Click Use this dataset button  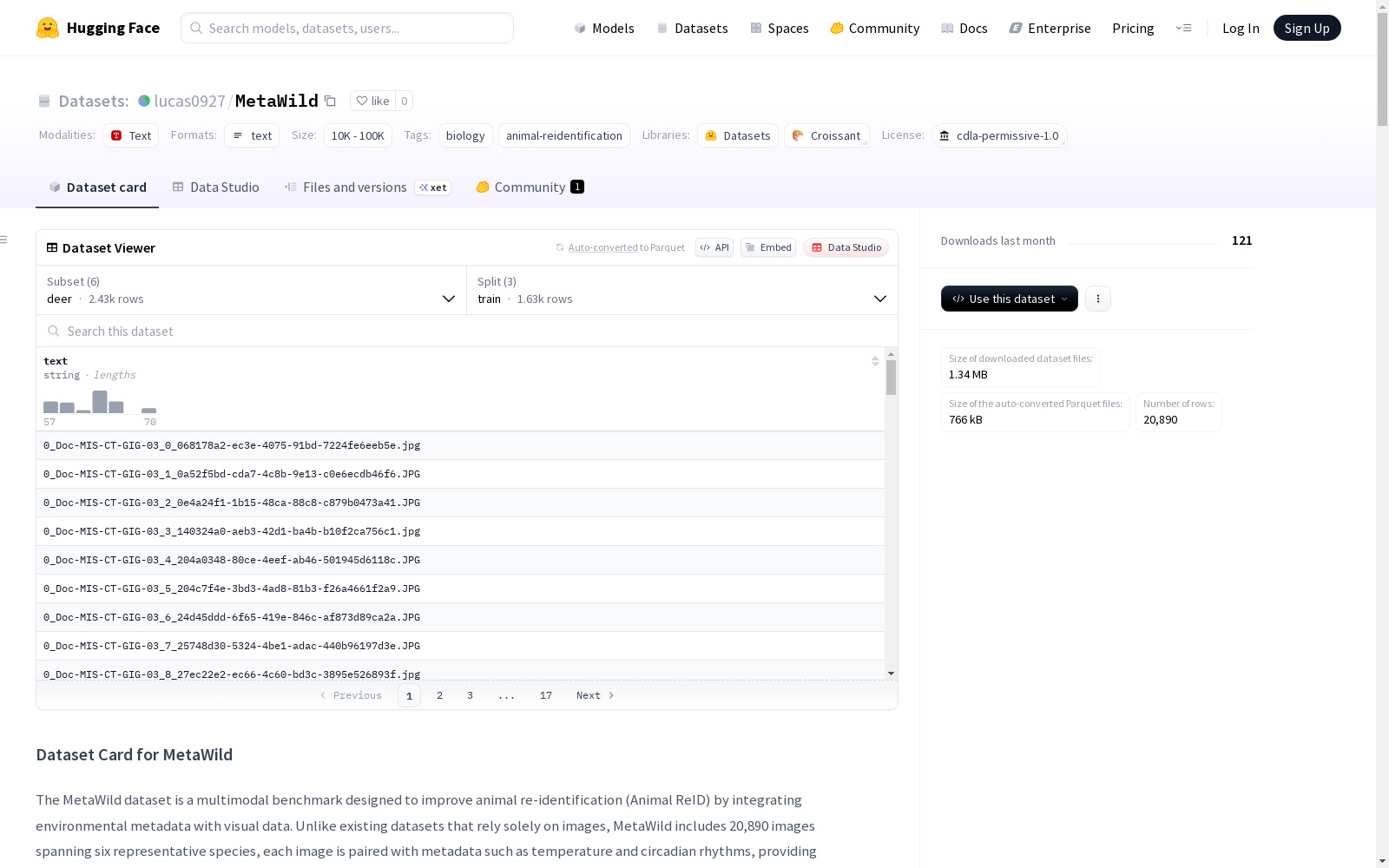pos(1010,299)
